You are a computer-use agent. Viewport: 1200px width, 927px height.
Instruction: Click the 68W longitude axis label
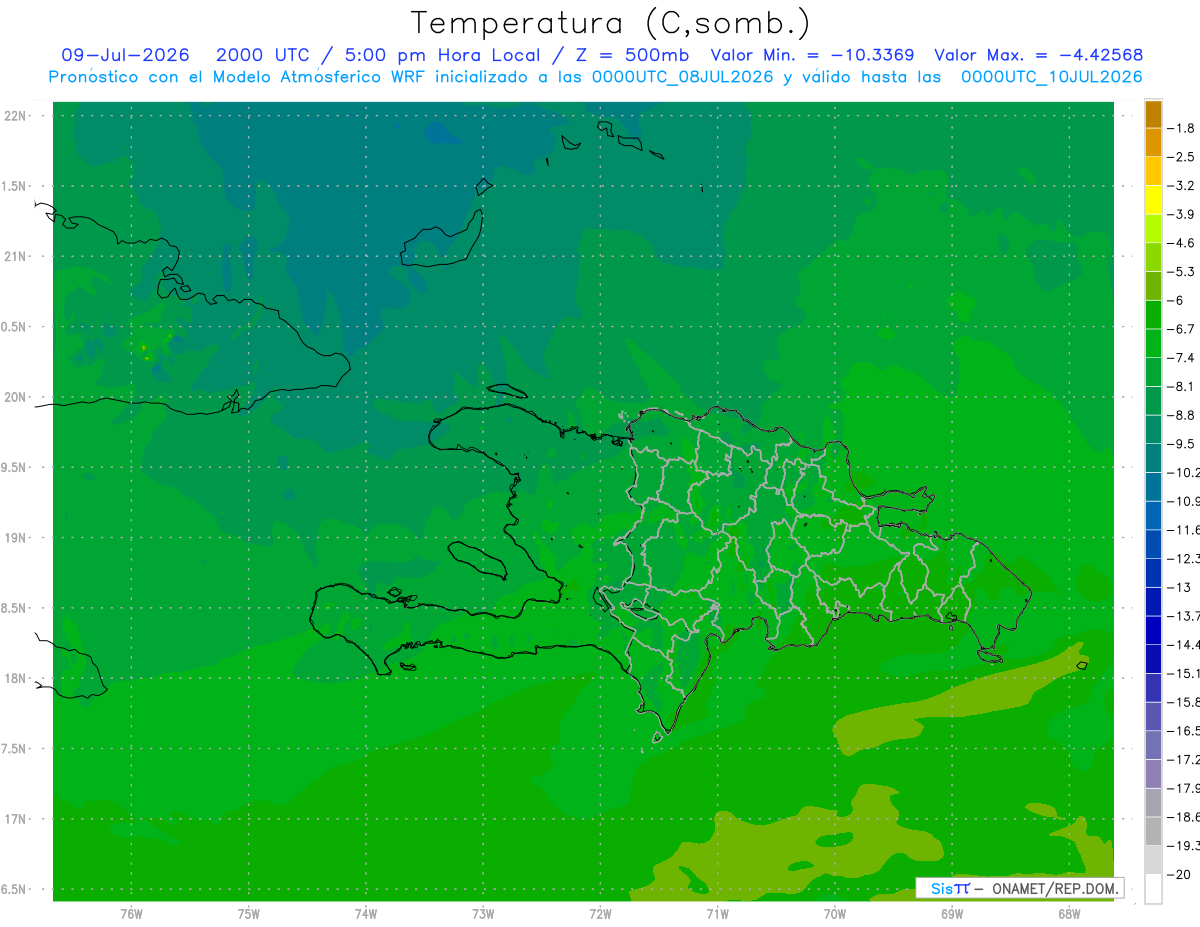(1068, 913)
